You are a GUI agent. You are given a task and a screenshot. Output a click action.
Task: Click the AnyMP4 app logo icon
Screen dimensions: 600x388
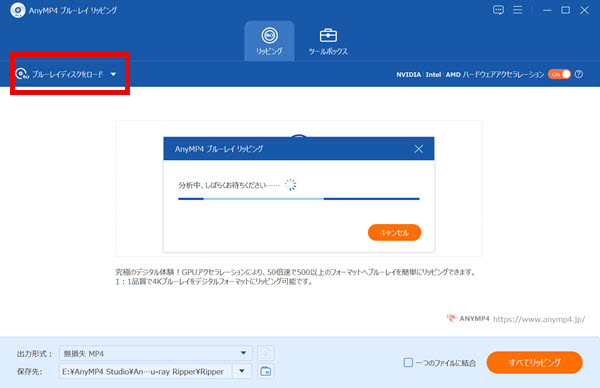18,10
